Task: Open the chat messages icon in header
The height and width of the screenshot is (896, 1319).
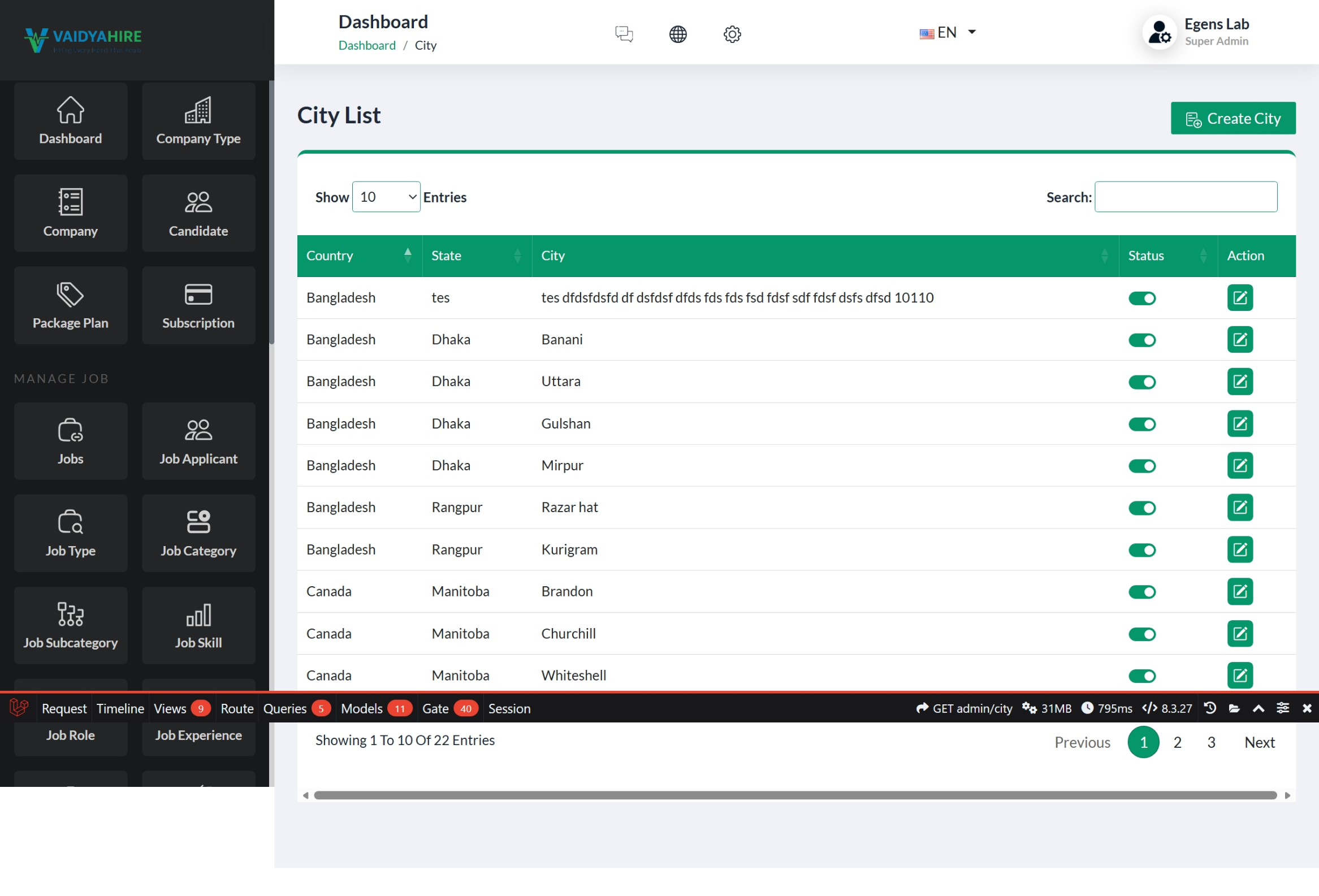Action: point(624,34)
